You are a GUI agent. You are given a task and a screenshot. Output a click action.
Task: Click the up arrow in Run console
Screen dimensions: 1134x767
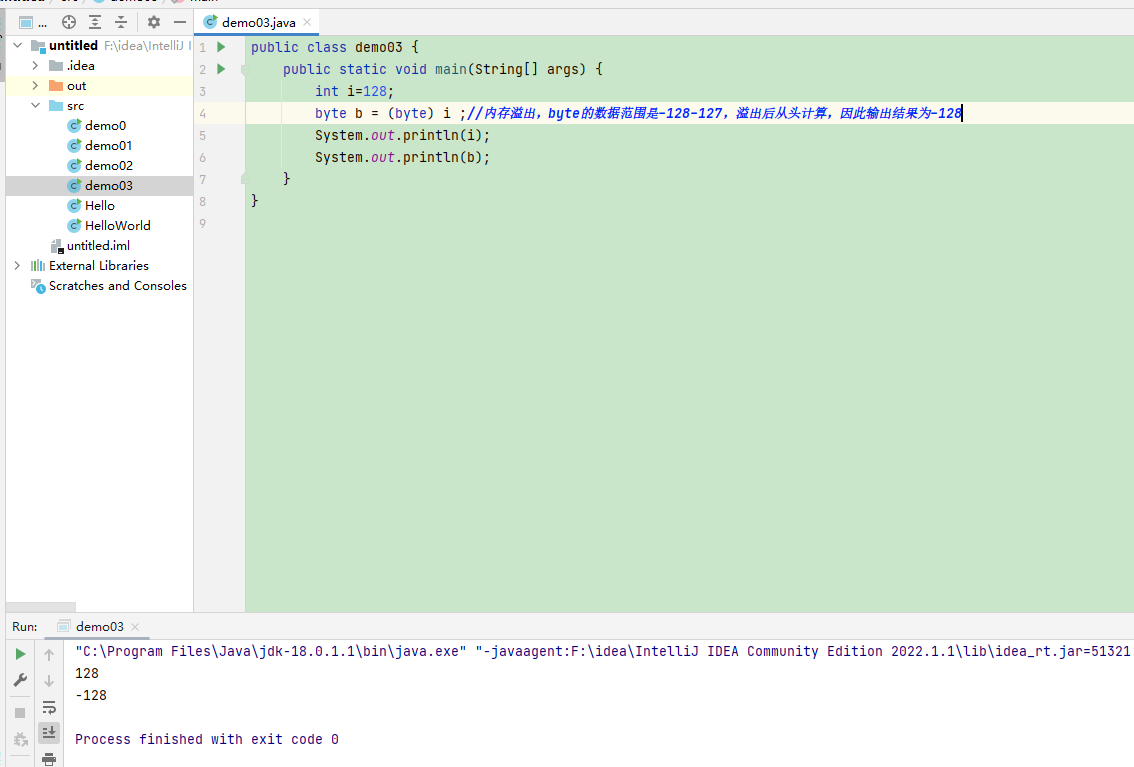point(48,654)
